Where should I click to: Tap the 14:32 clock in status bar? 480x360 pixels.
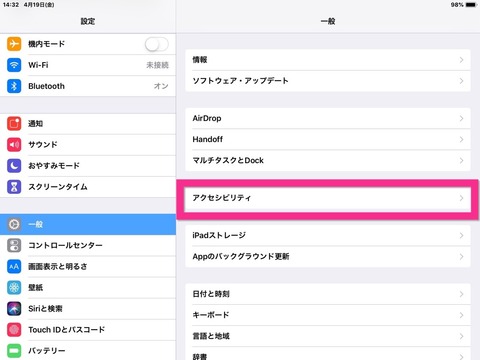pos(11,5)
